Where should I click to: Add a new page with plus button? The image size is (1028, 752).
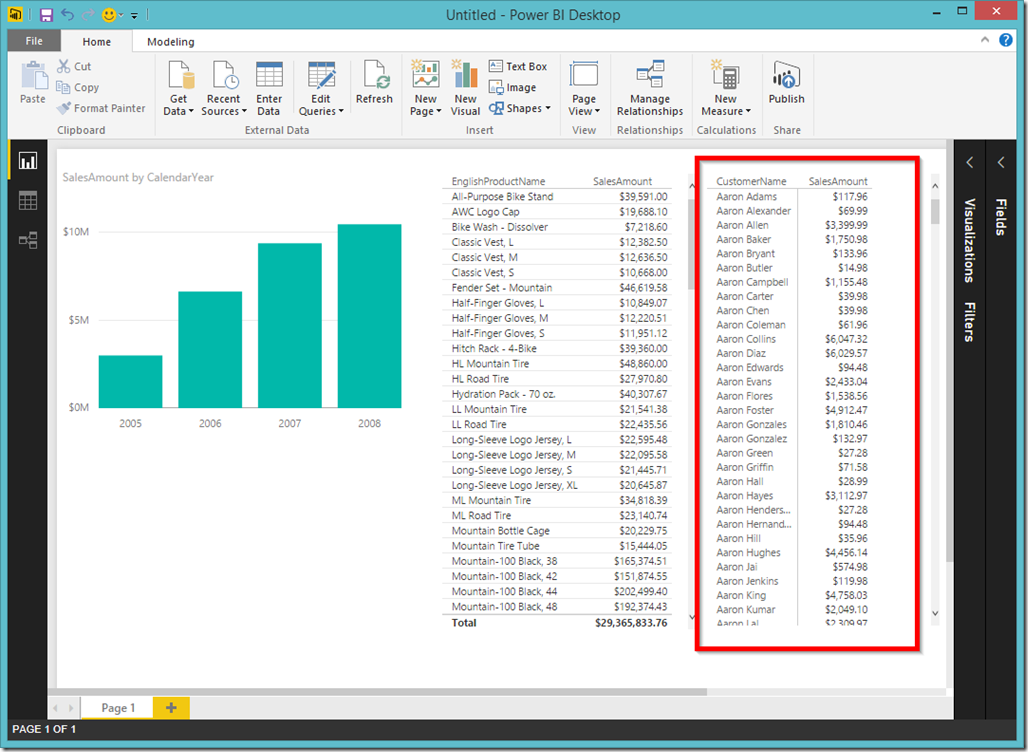pos(171,708)
